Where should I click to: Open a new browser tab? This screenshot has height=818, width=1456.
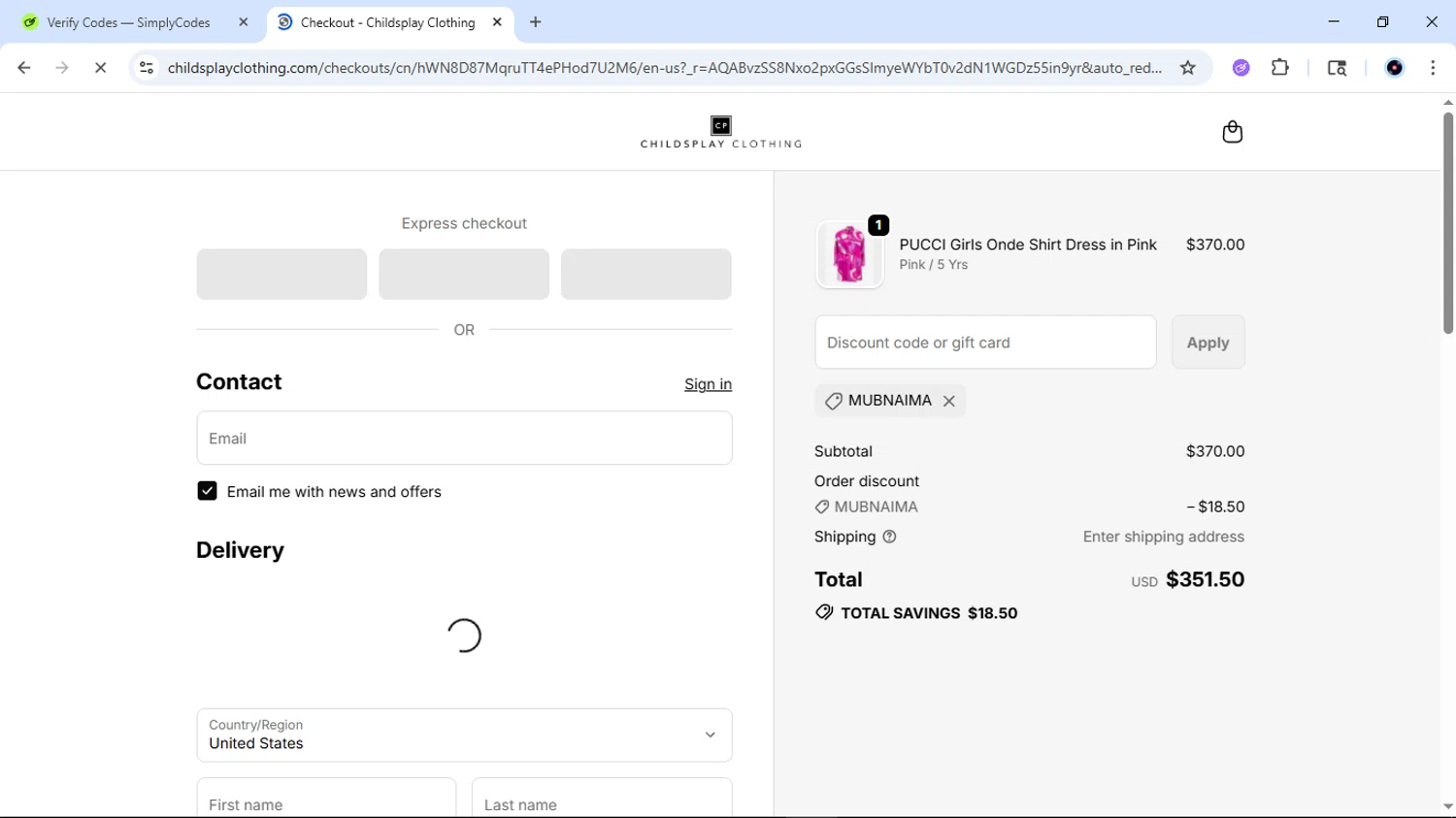(536, 22)
